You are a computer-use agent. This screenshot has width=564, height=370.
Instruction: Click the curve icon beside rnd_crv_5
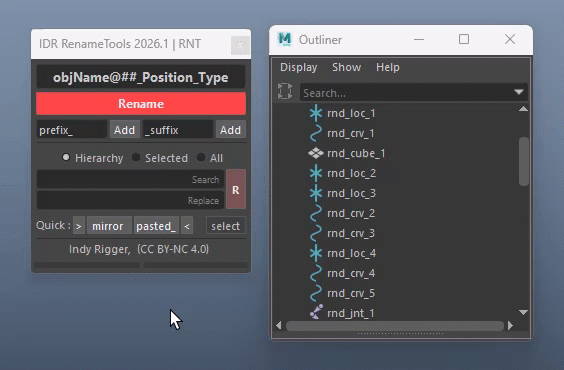pos(316,293)
